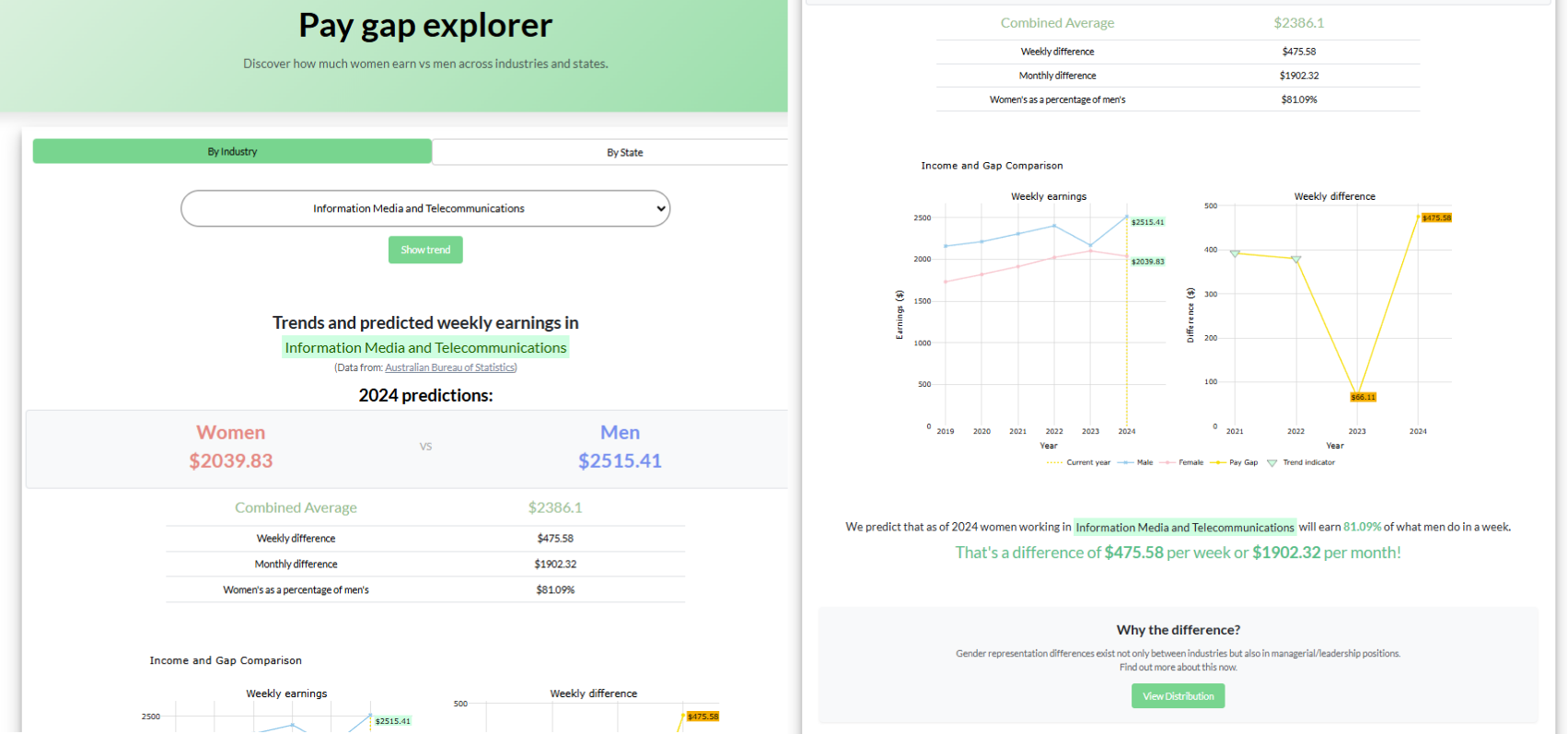
Task: Click the 2022 trend indicator triangle marker
Action: pos(1295,260)
